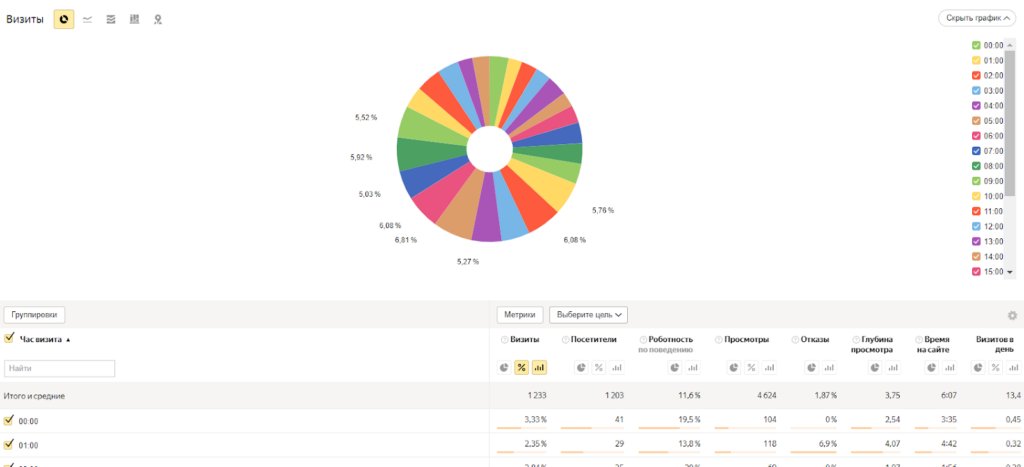
Task: Switch to the line chart view
Action: point(88,19)
